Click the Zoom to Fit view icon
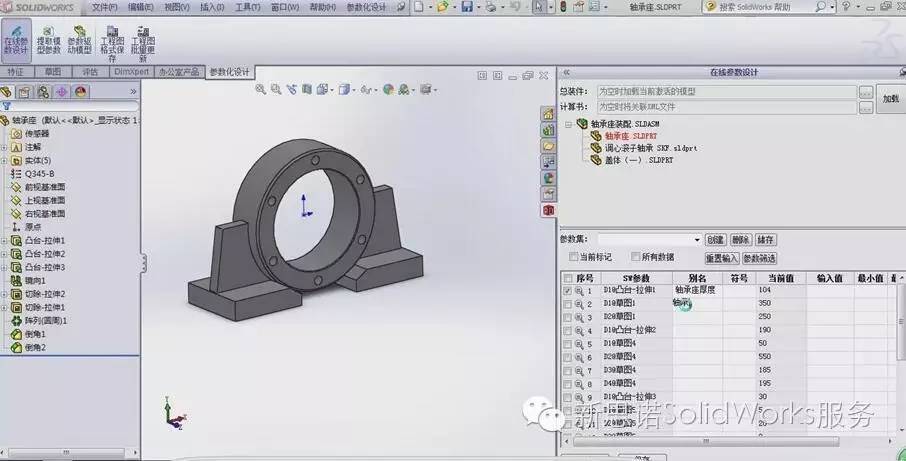Viewport: 906px width, 461px height. 261,89
